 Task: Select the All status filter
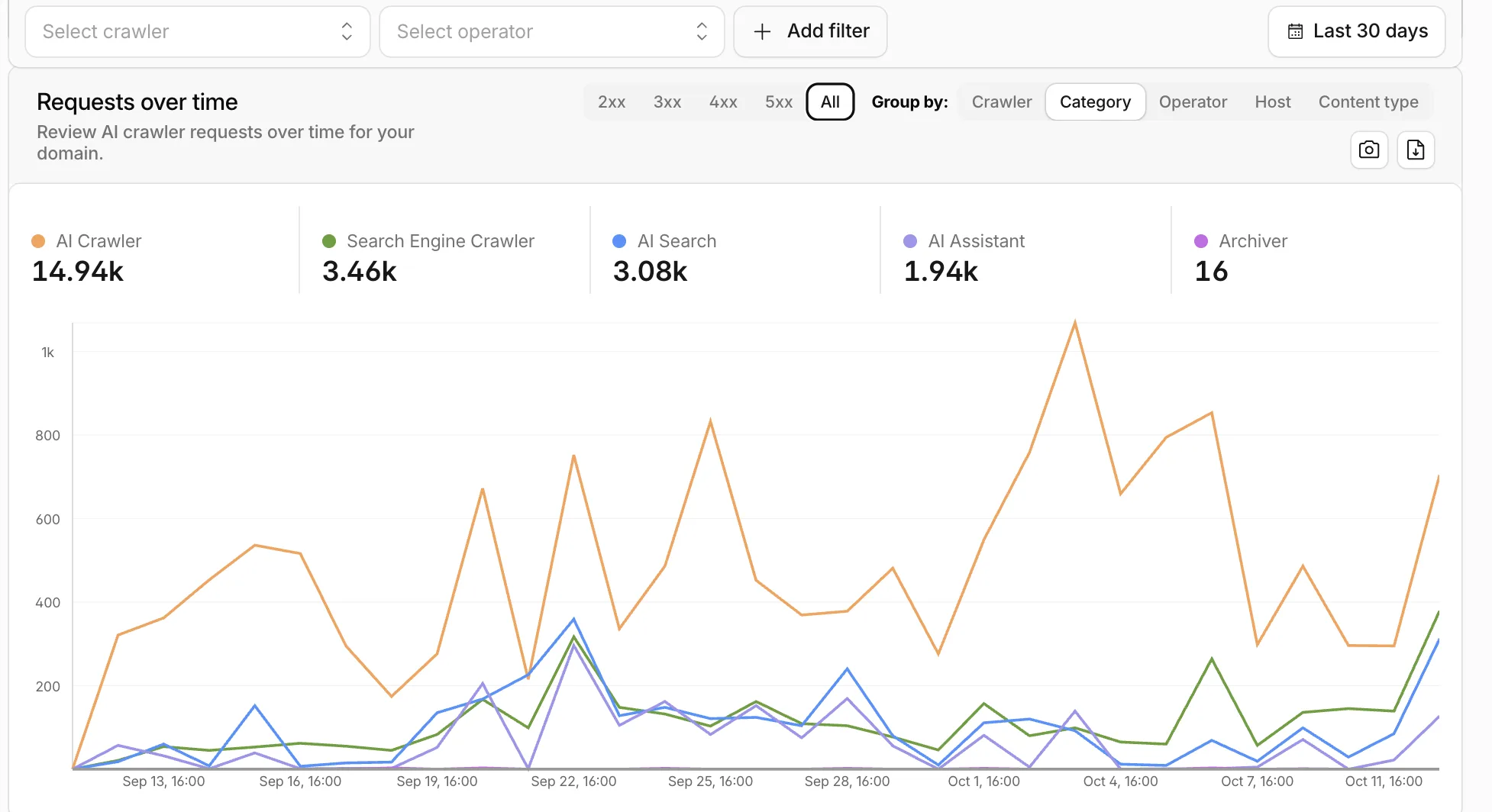[x=830, y=101]
